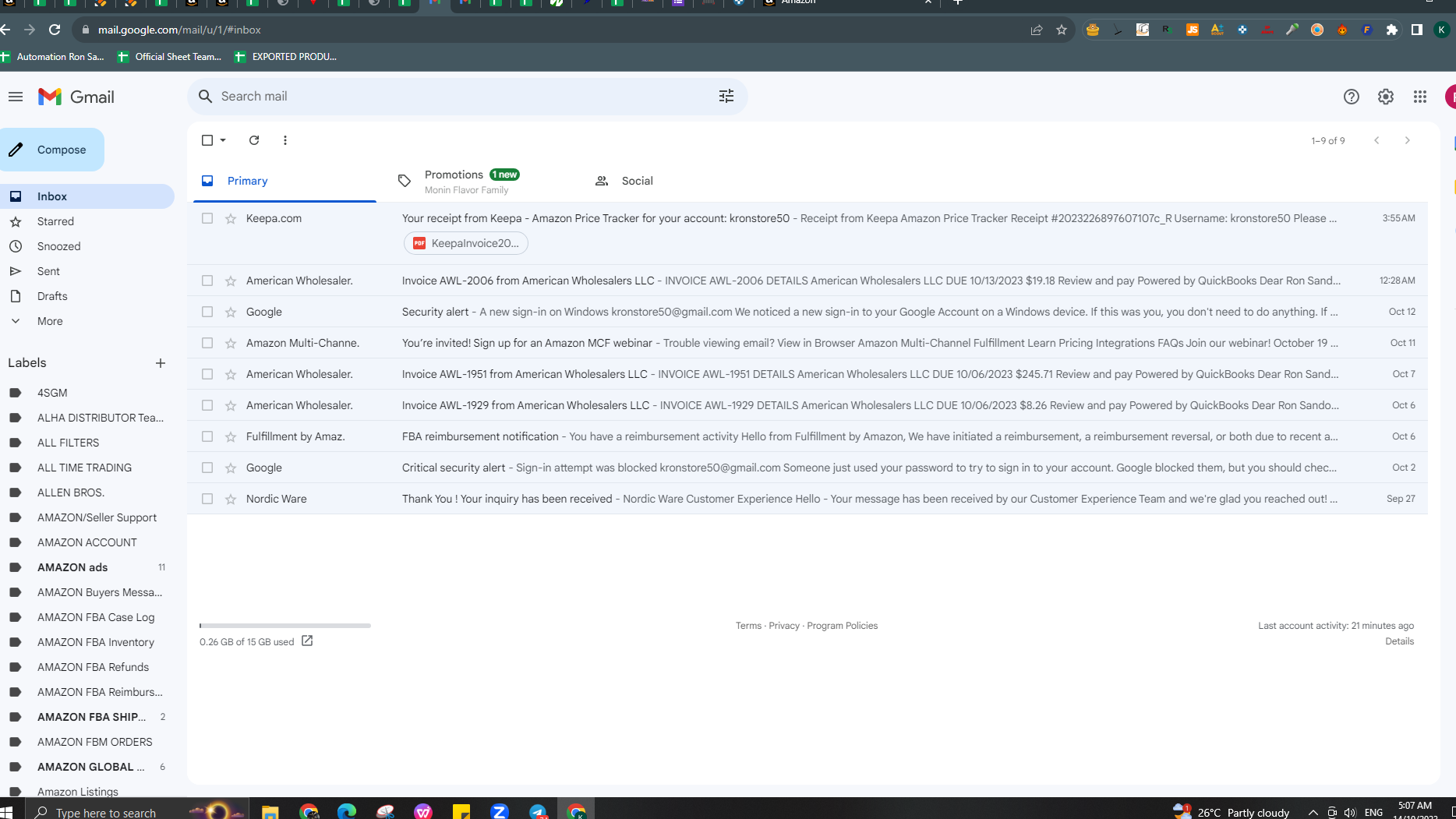Open the Inbox folder
The width and height of the screenshot is (1456, 819).
87,196
